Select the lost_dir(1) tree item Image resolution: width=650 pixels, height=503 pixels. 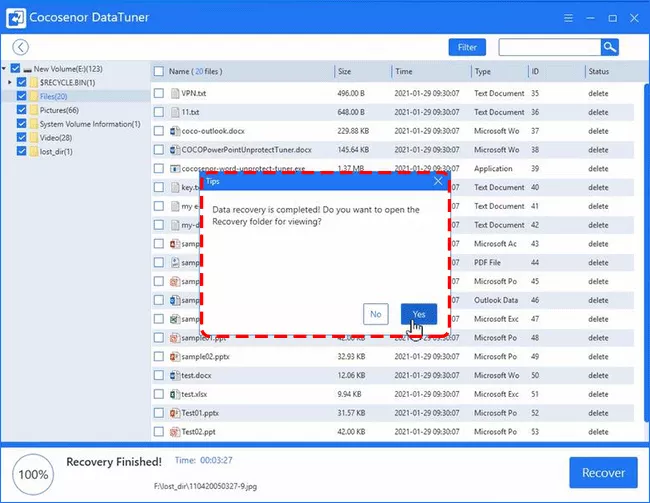click(56, 151)
